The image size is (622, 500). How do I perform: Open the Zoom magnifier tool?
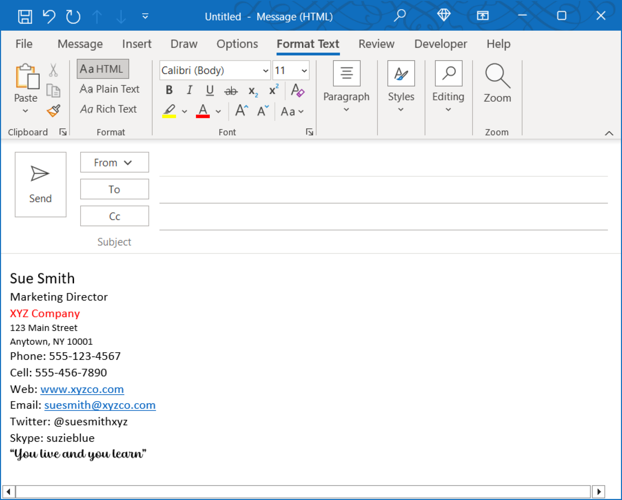[497, 82]
